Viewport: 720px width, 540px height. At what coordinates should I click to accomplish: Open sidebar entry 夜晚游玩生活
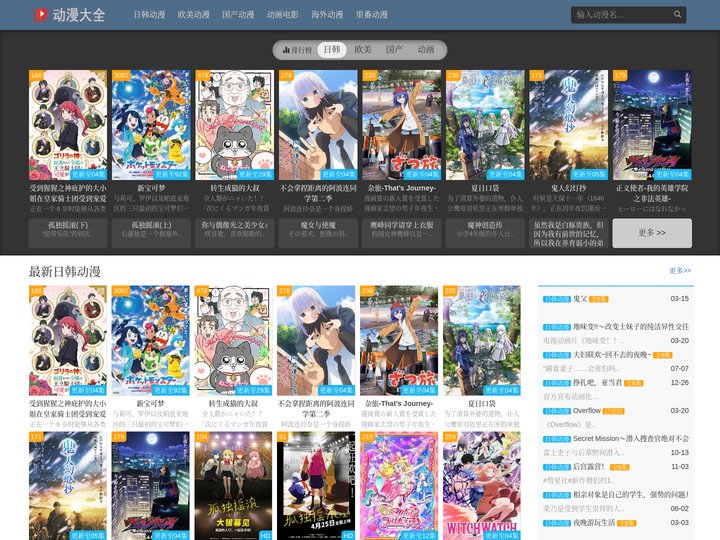click(594, 523)
